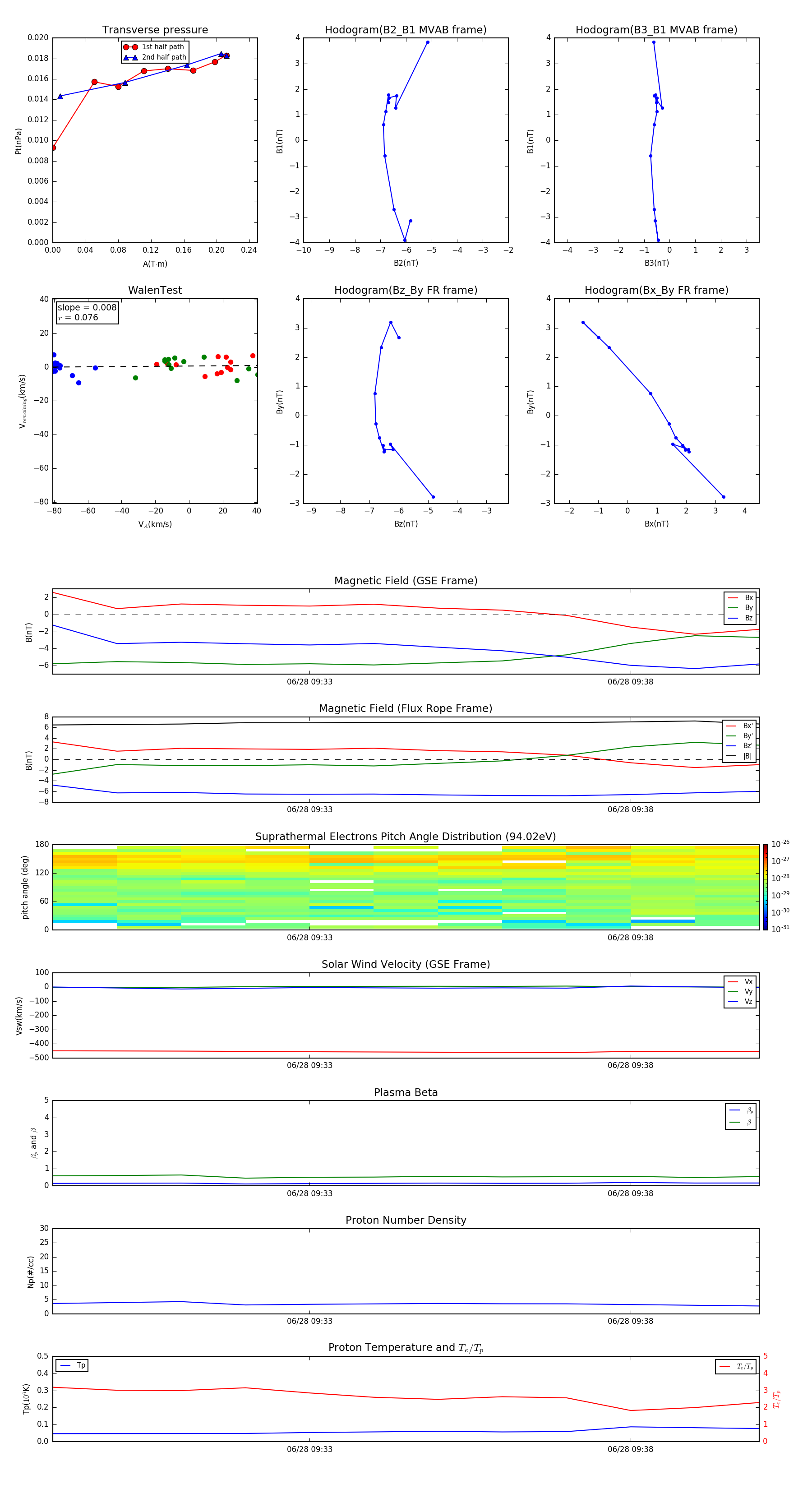Click the 'r = 0.076' annotation

pos(78,317)
